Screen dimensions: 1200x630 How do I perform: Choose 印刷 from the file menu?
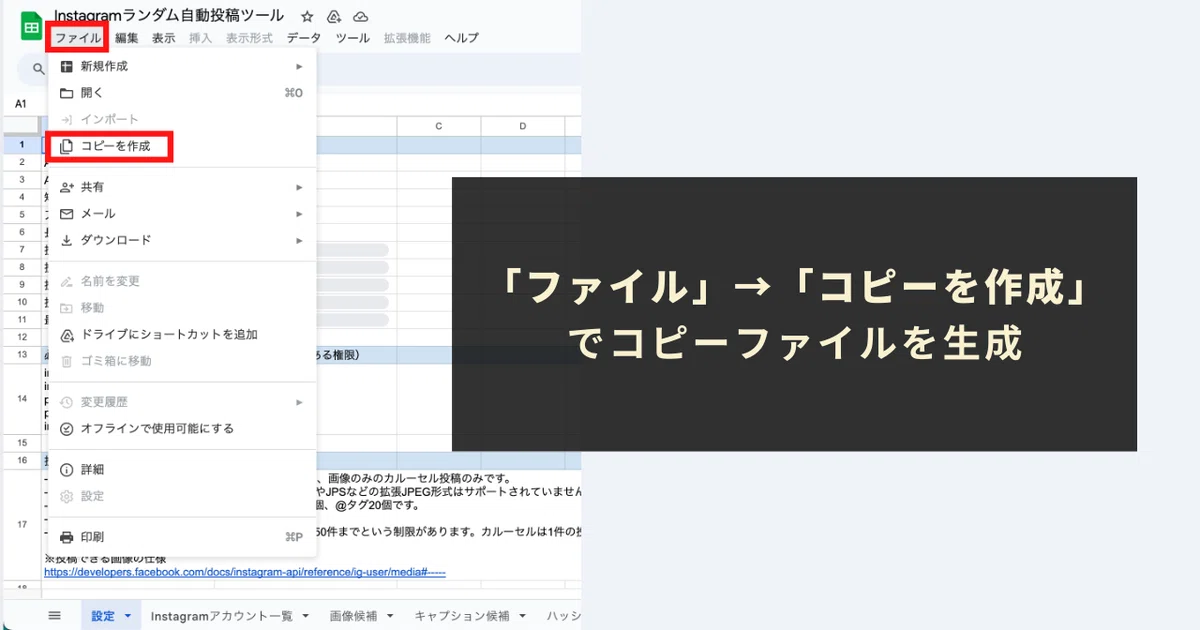pos(182,537)
